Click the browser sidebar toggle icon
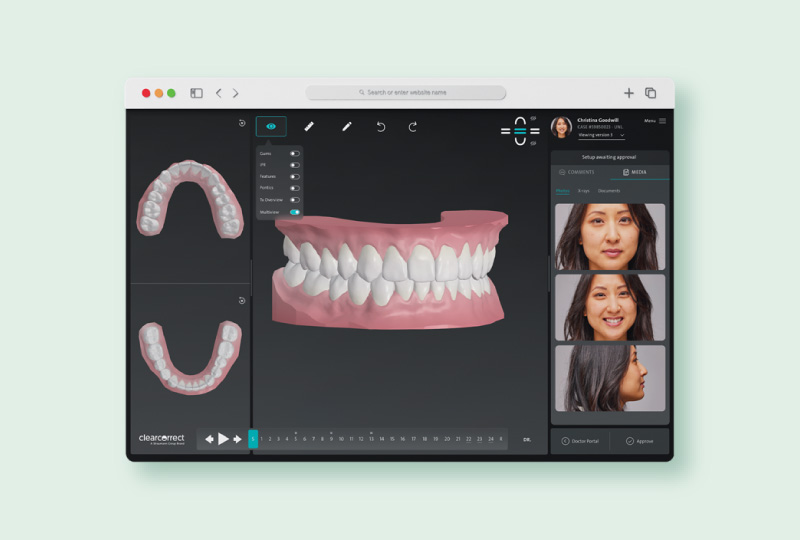The width and height of the screenshot is (800, 540). [196, 93]
